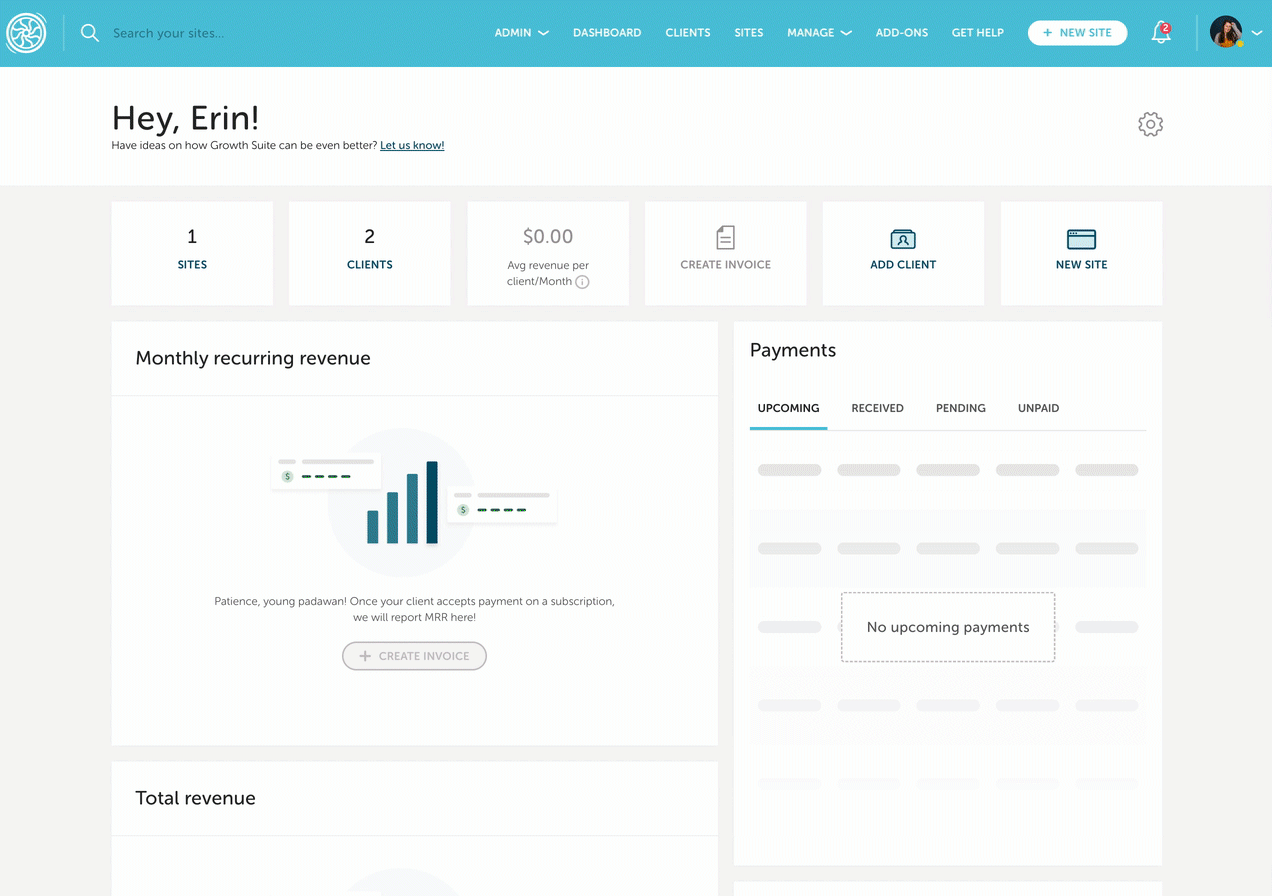Click the Add Client quick card
The image size is (1272, 896).
tap(903, 253)
